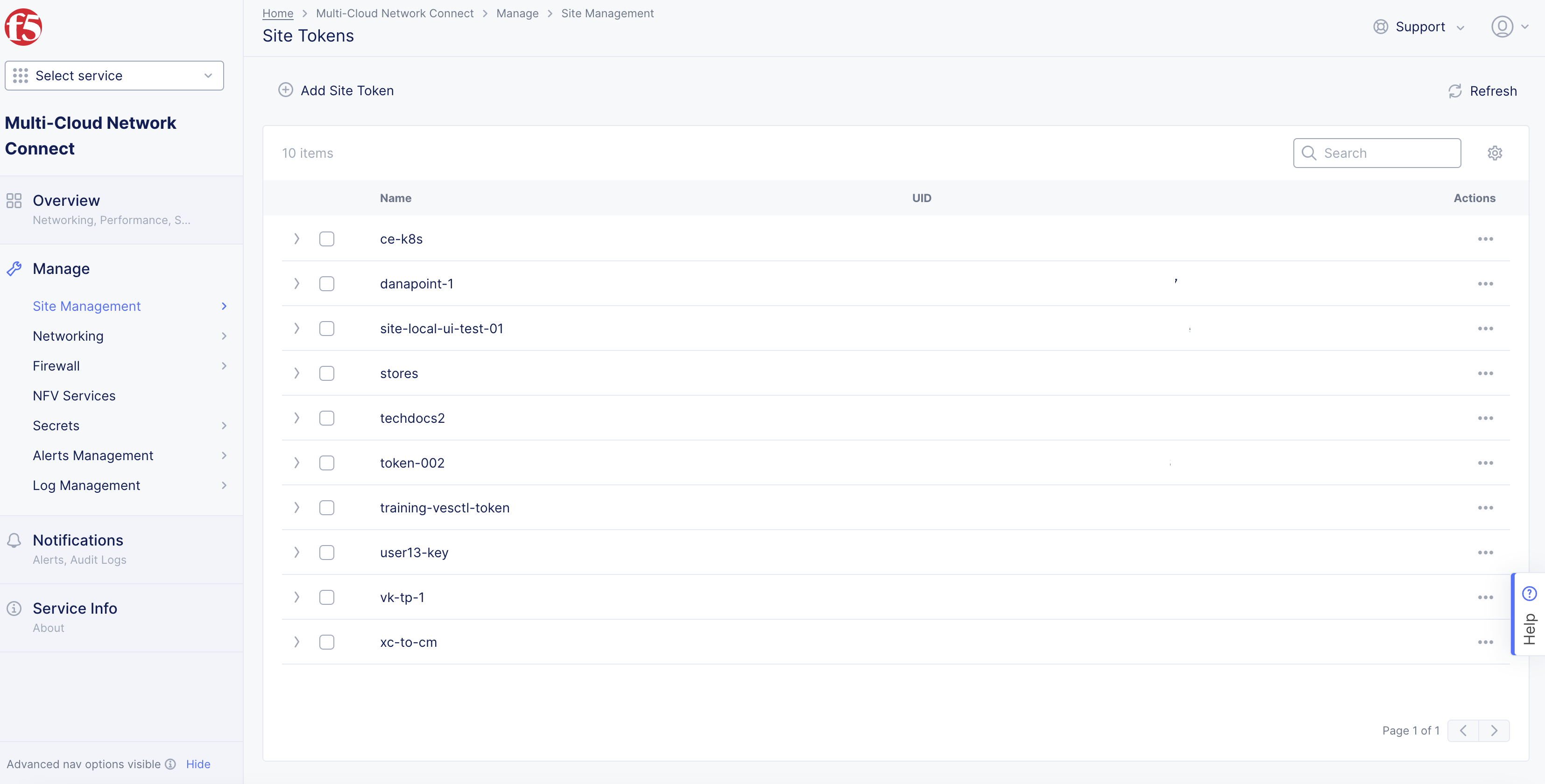This screenshot has height=784, width=1545.
Task: Click the f5 logo
Action: (23, 27)
